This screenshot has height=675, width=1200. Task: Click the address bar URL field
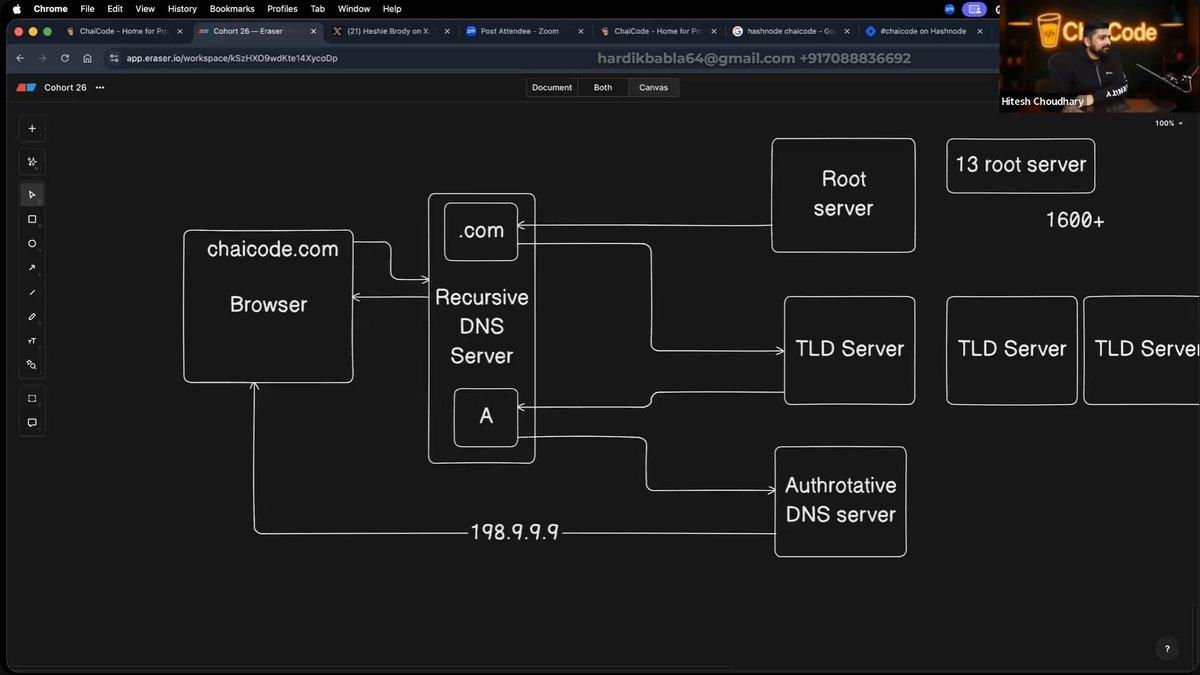pos(350,58)
